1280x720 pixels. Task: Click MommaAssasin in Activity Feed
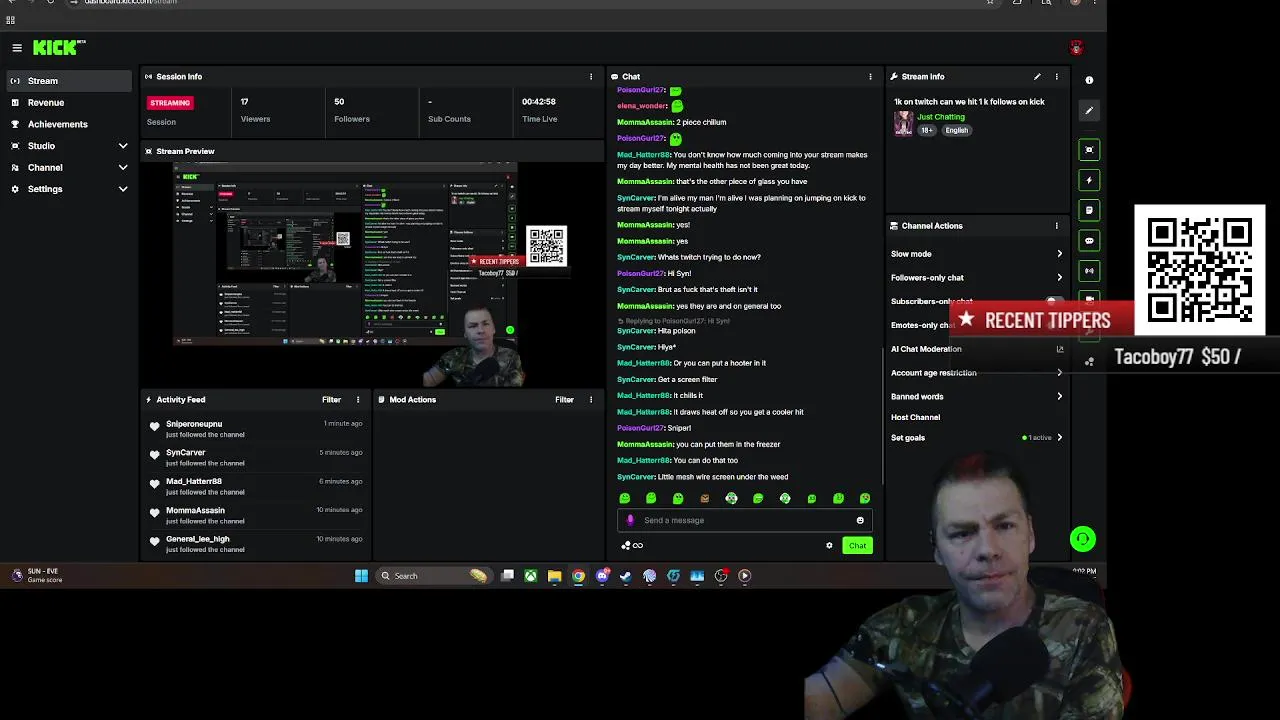pyautogui.click(x=195, y=510)
